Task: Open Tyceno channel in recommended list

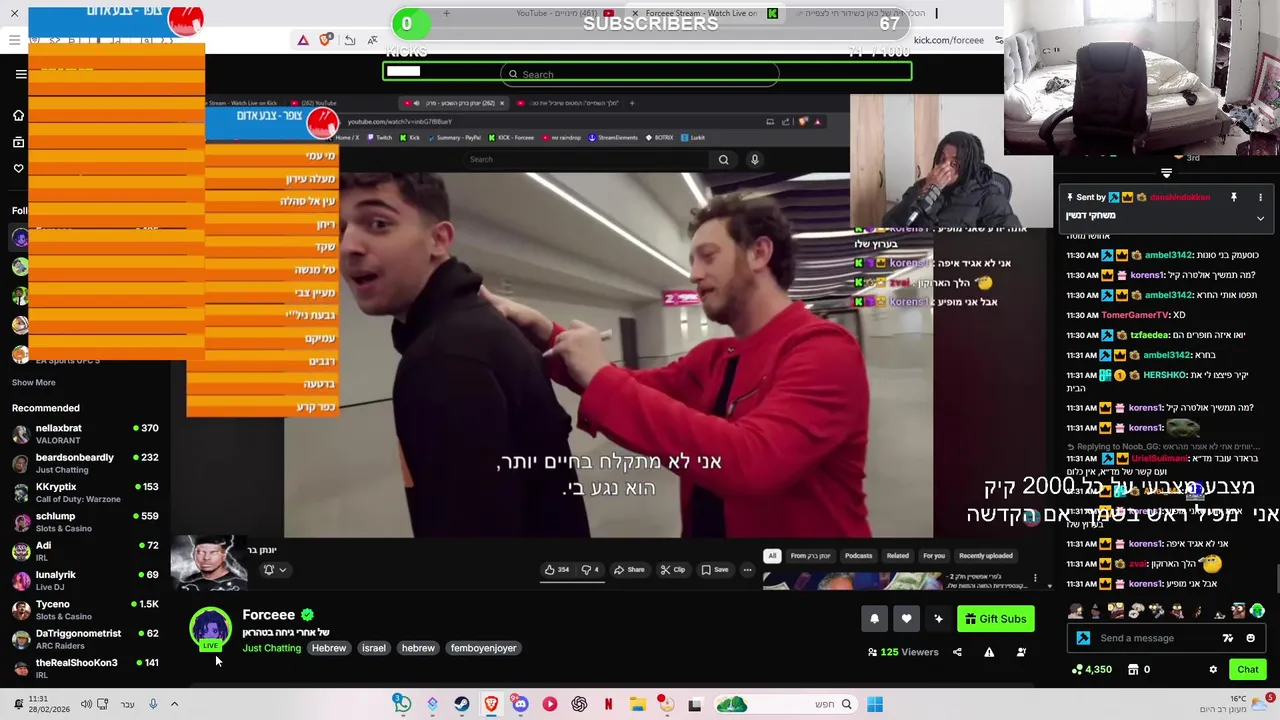Action: pos(85,610)
